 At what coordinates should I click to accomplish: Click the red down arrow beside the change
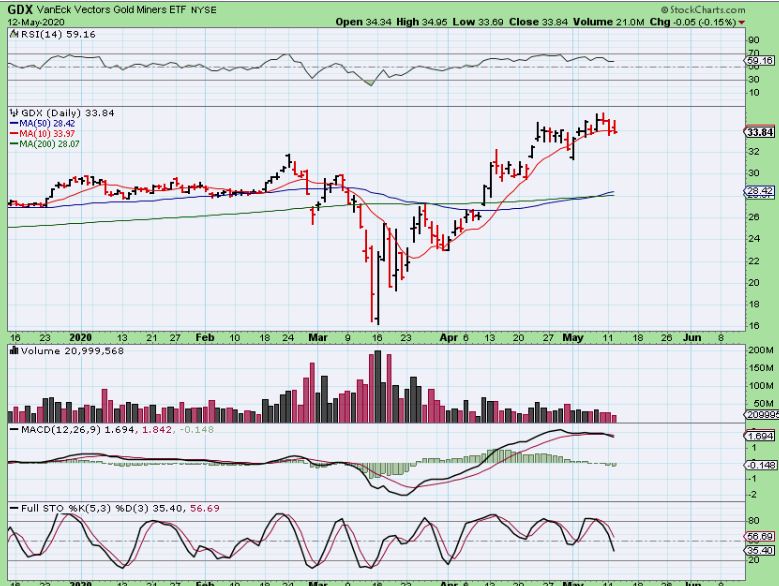click(741, 22)
